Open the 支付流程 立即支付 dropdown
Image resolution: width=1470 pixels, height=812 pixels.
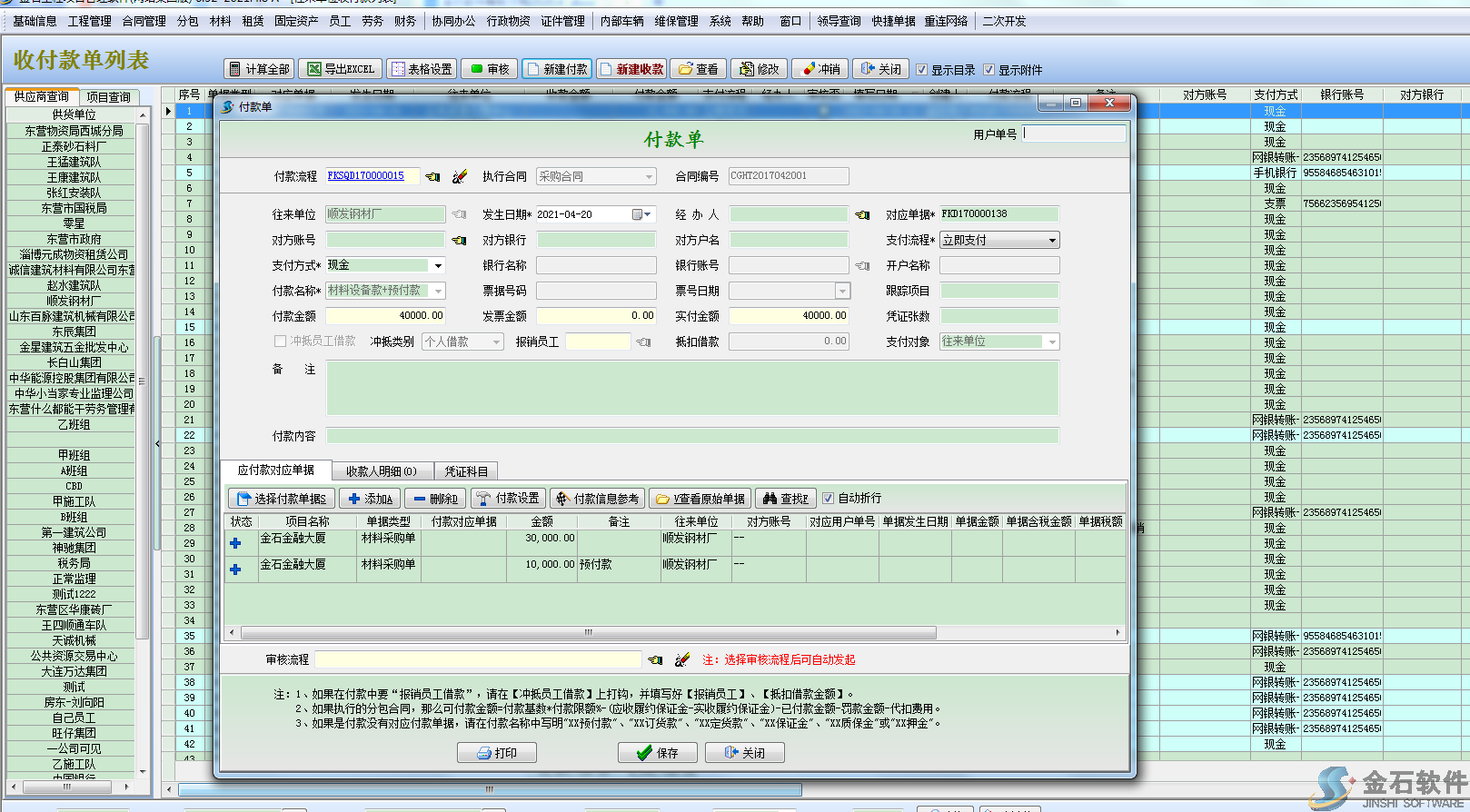point(1052,241)
